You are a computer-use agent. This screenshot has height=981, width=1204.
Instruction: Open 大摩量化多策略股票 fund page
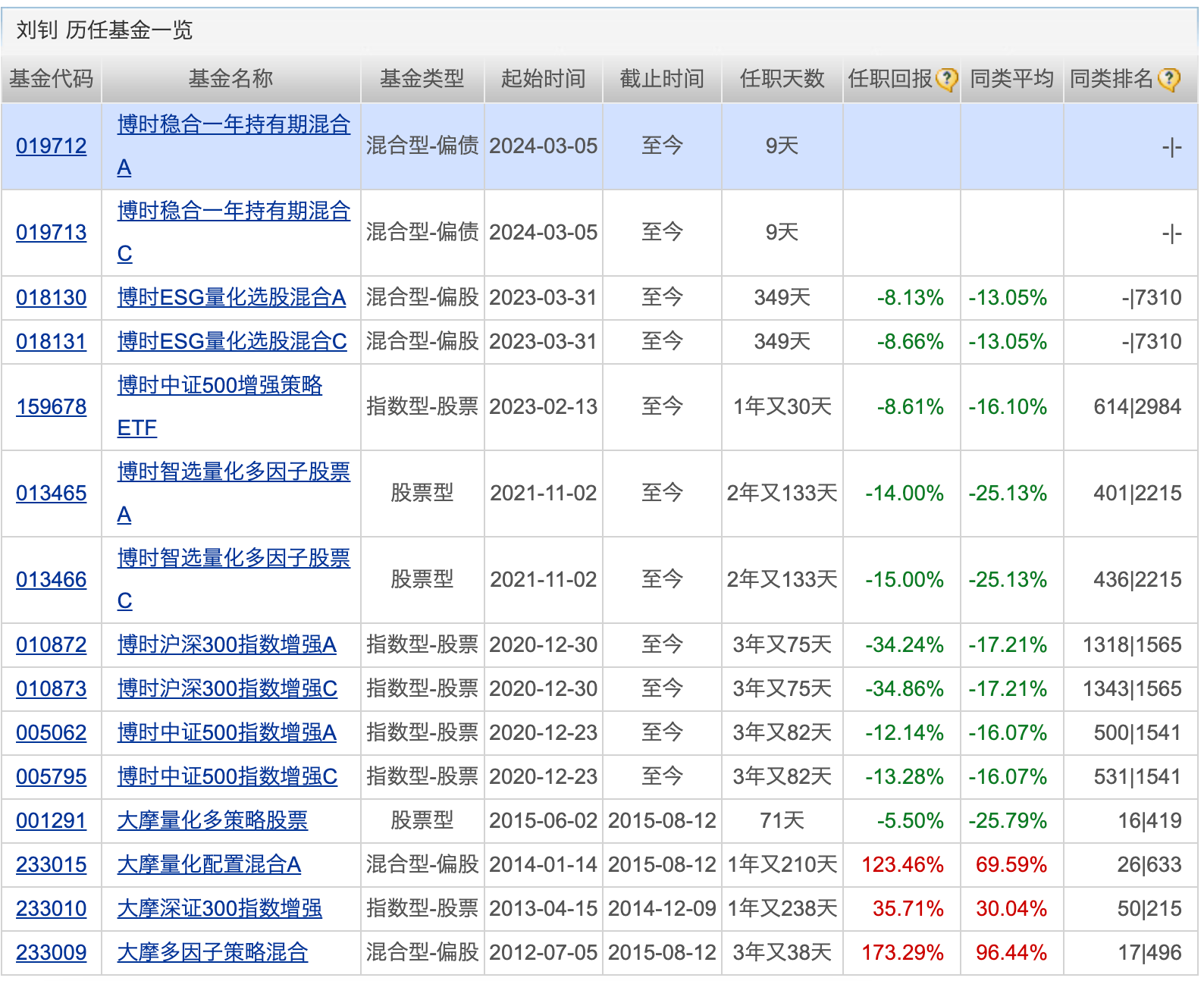pyautogui.click(x=212, y=820)
